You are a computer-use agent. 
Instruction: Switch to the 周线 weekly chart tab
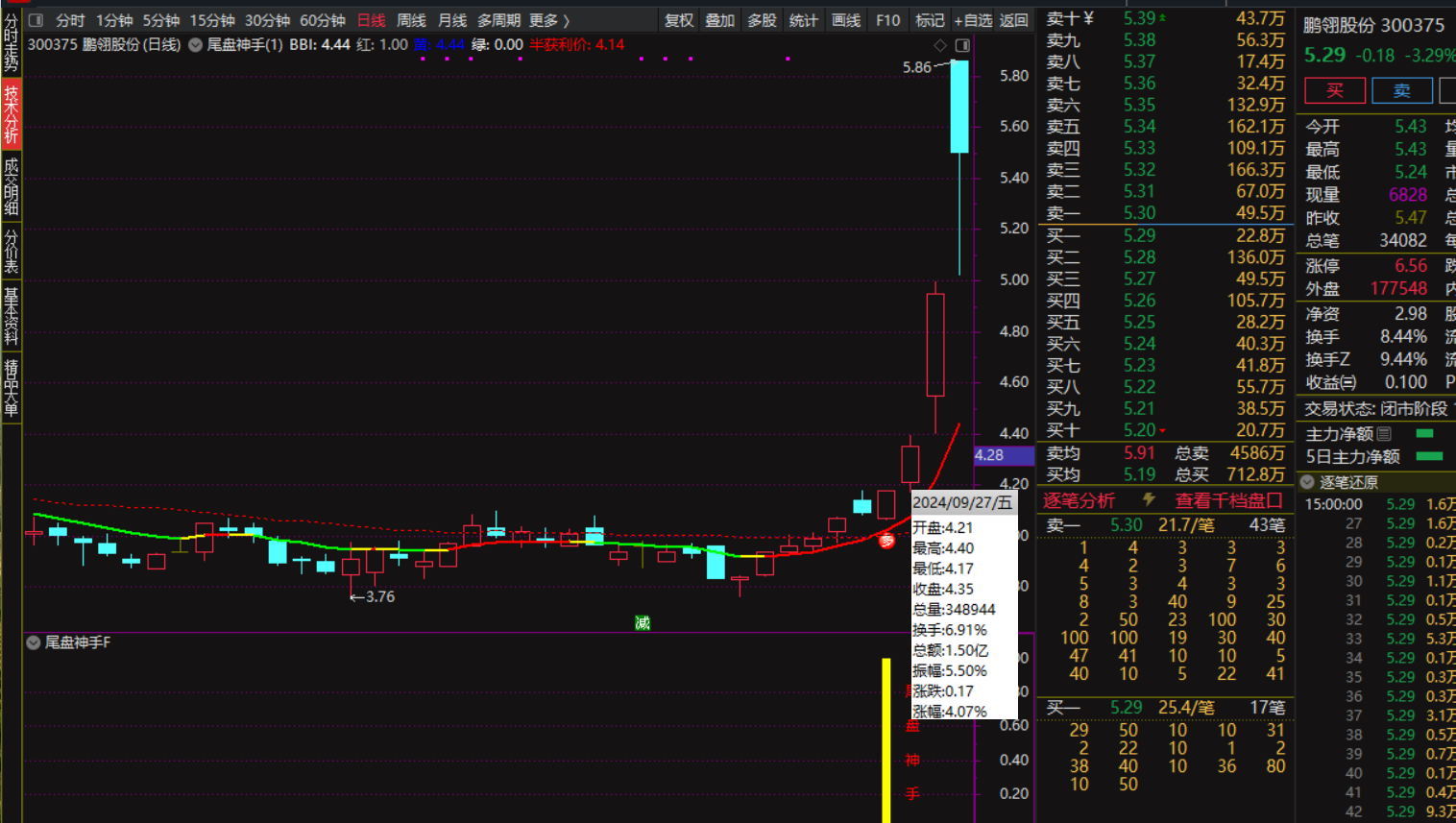(x=411, y=20)
